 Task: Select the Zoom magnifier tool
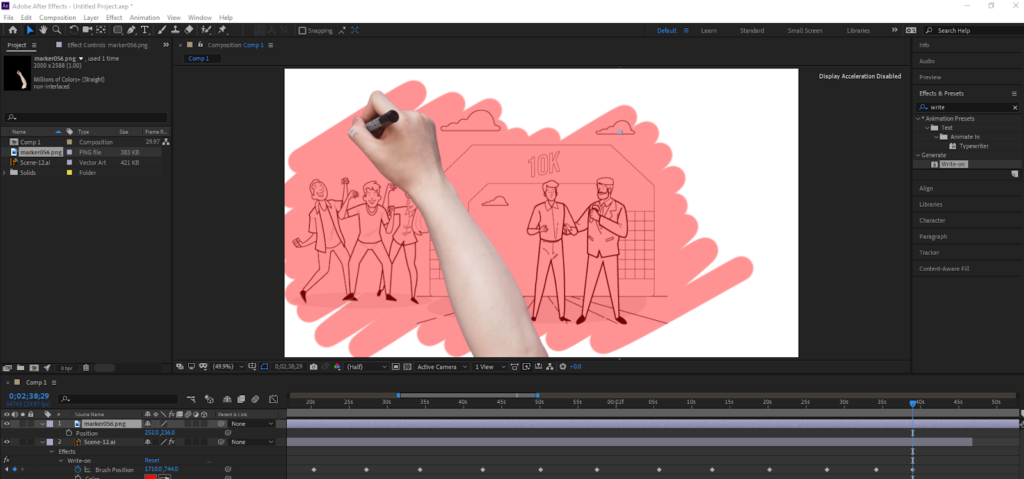click(57, 30)
